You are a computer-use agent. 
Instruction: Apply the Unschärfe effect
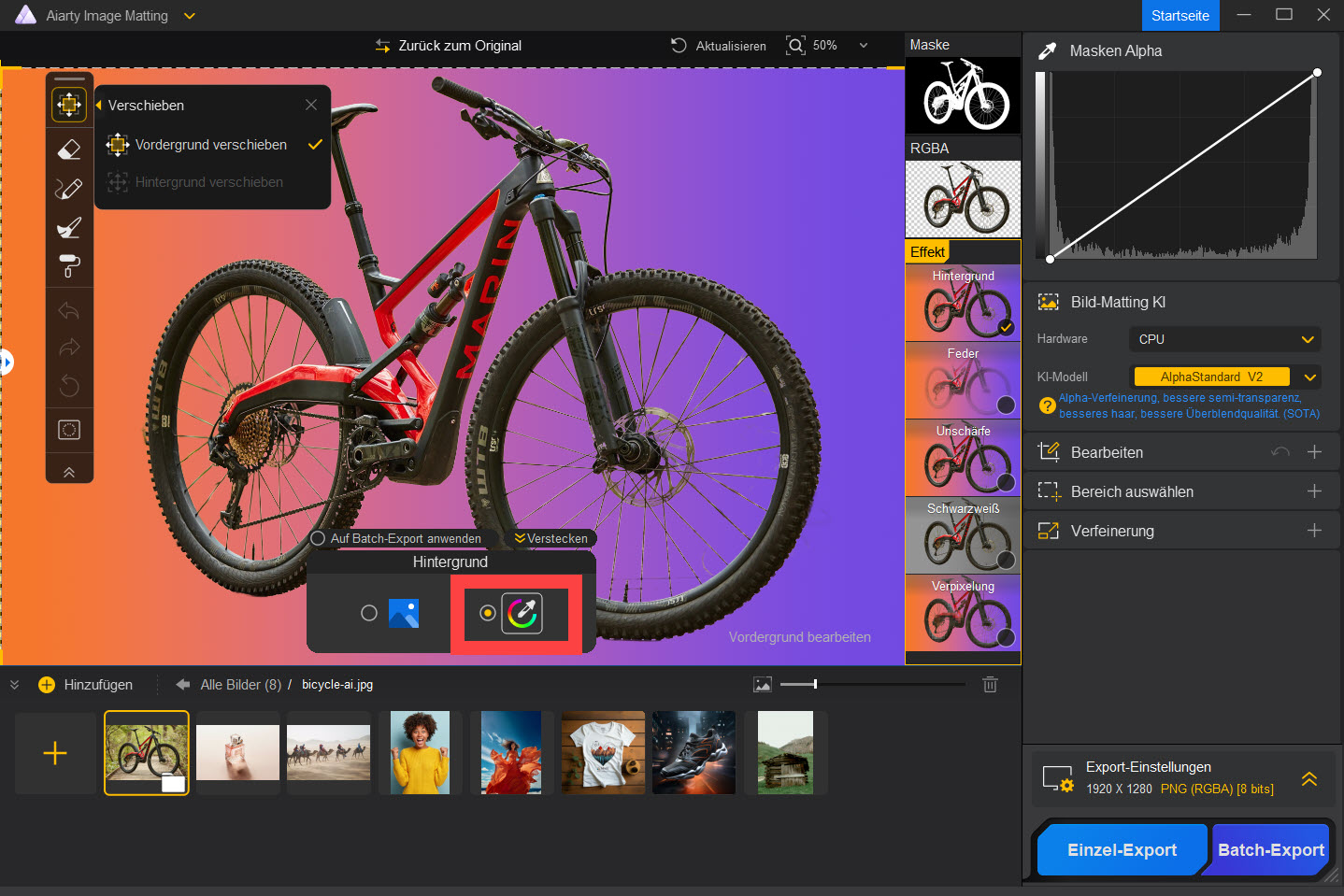click(963, 458)
